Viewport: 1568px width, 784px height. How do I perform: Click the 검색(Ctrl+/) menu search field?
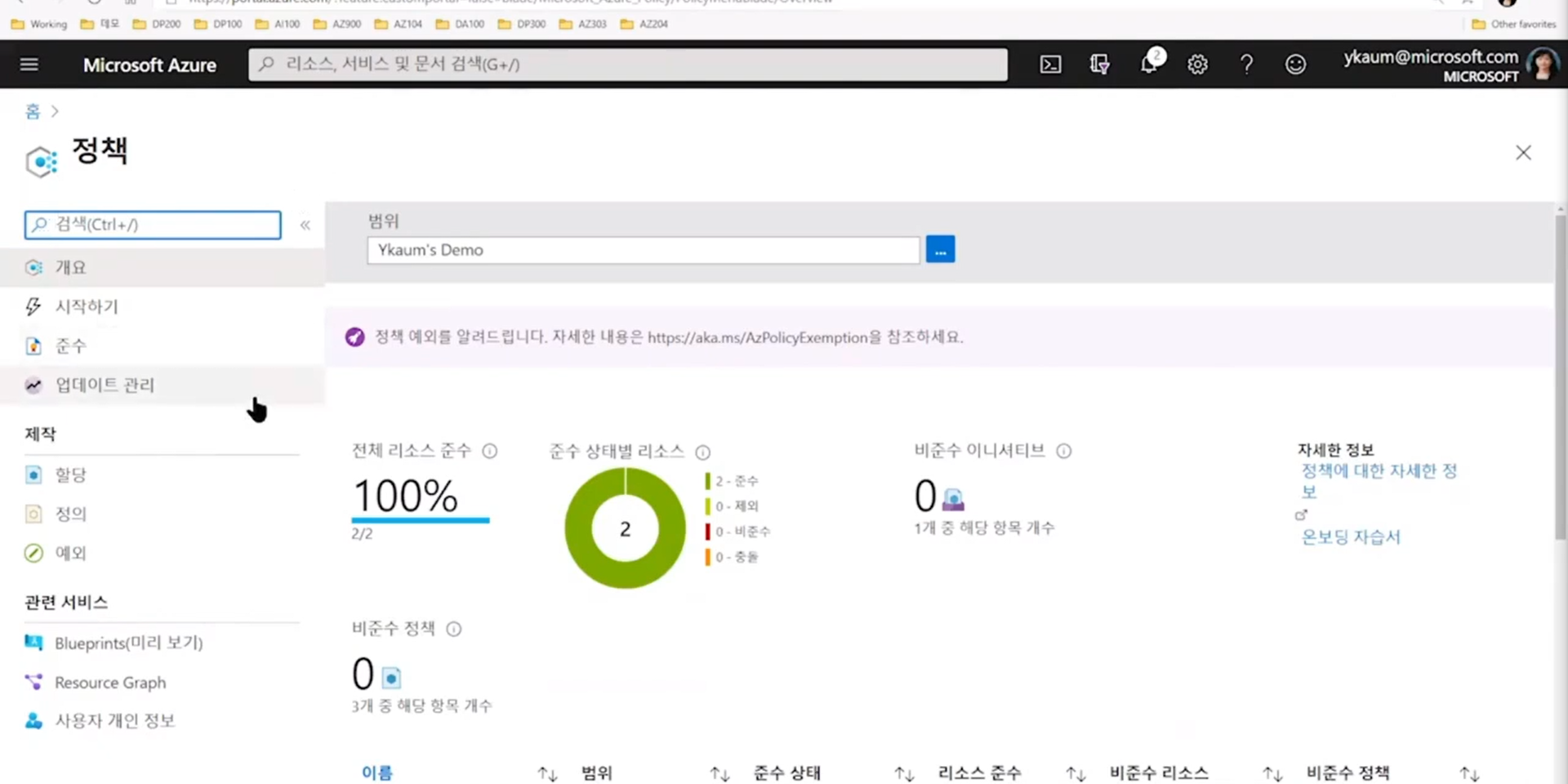click(x=153, y=225)
